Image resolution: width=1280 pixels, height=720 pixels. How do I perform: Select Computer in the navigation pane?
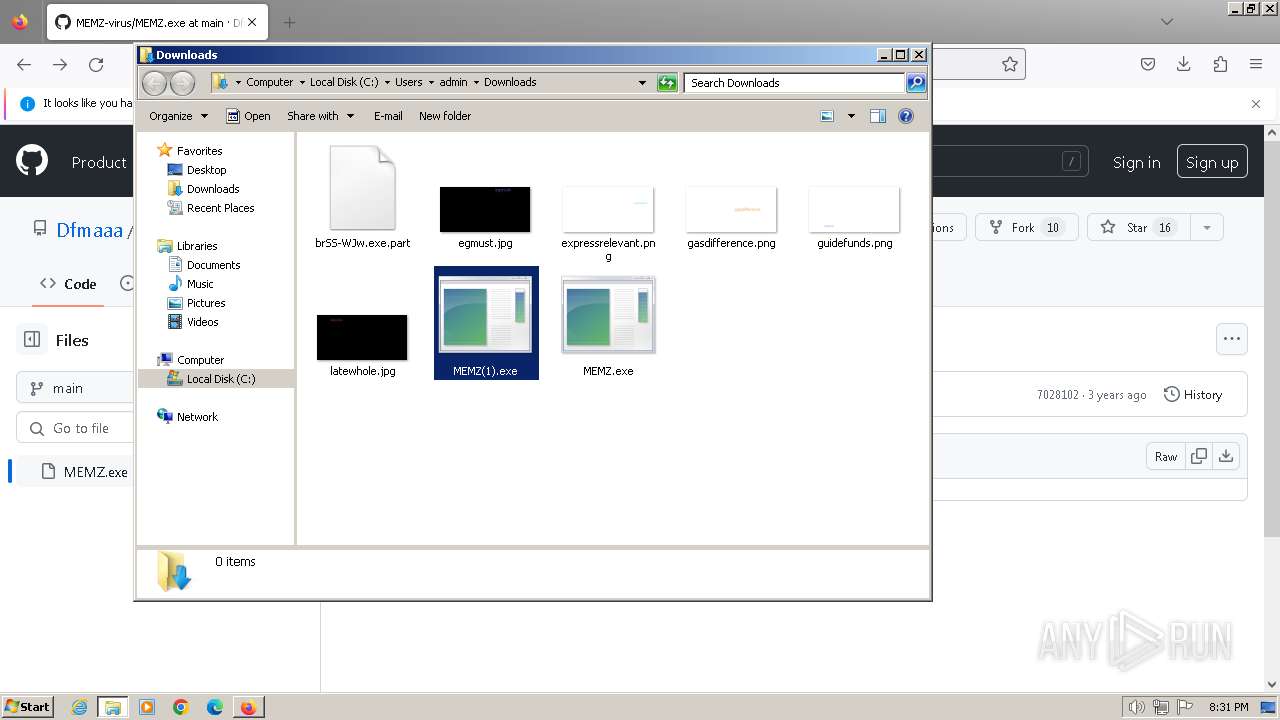(200, 360)
